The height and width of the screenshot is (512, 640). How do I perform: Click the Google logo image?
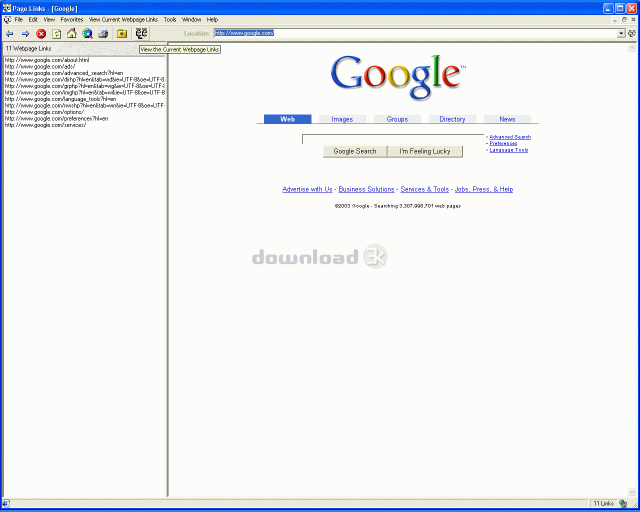tap(398, 78)
